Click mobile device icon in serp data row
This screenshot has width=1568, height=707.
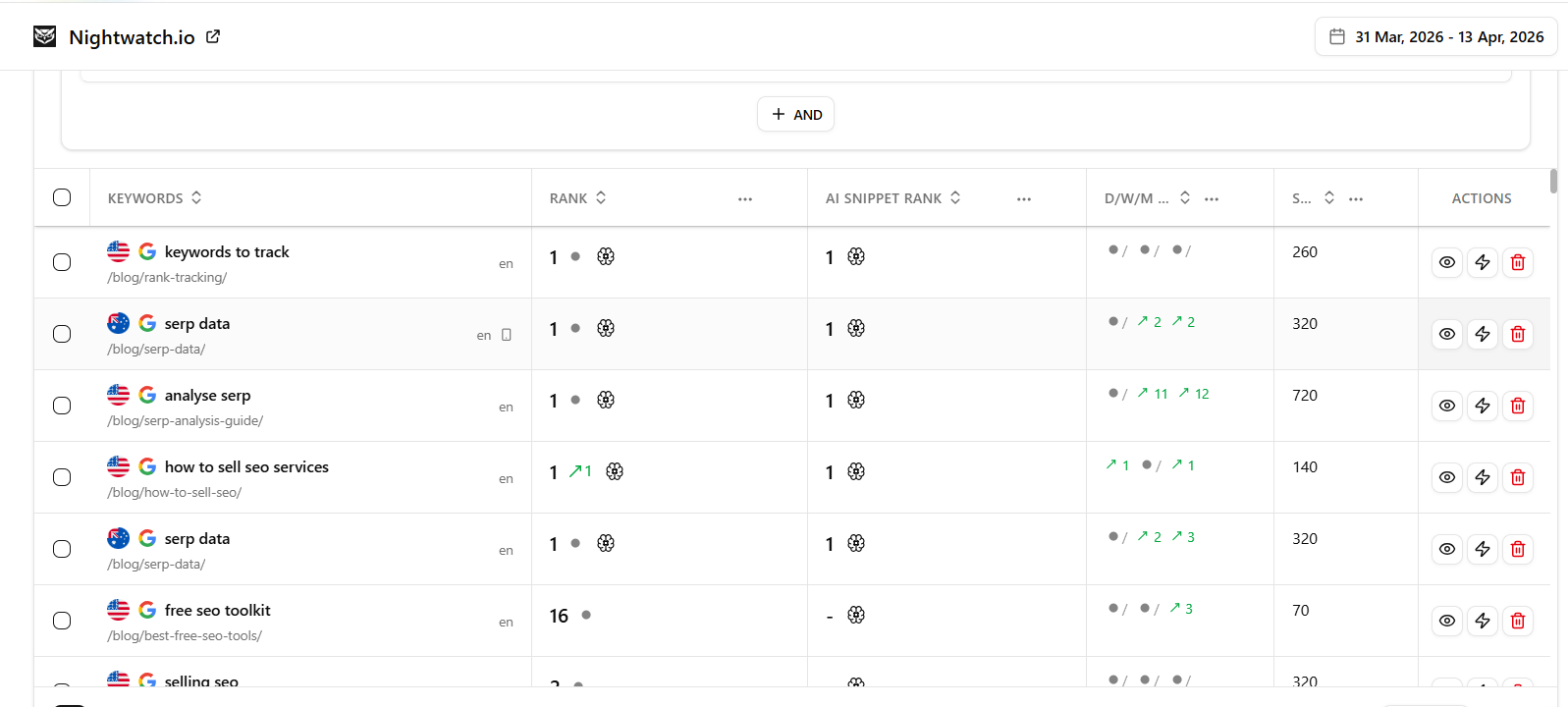point(507,335)
